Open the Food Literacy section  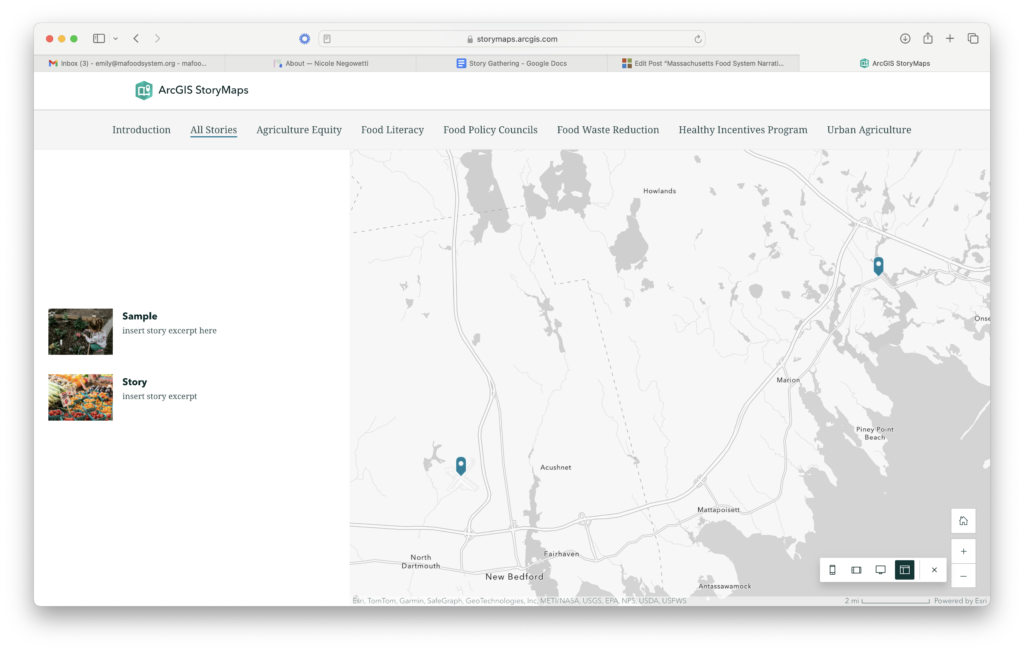coord(392,130)
